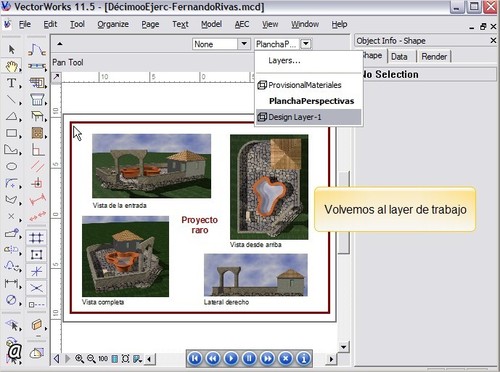Open the File menu

pyautogui.click(x=25, y=24)
